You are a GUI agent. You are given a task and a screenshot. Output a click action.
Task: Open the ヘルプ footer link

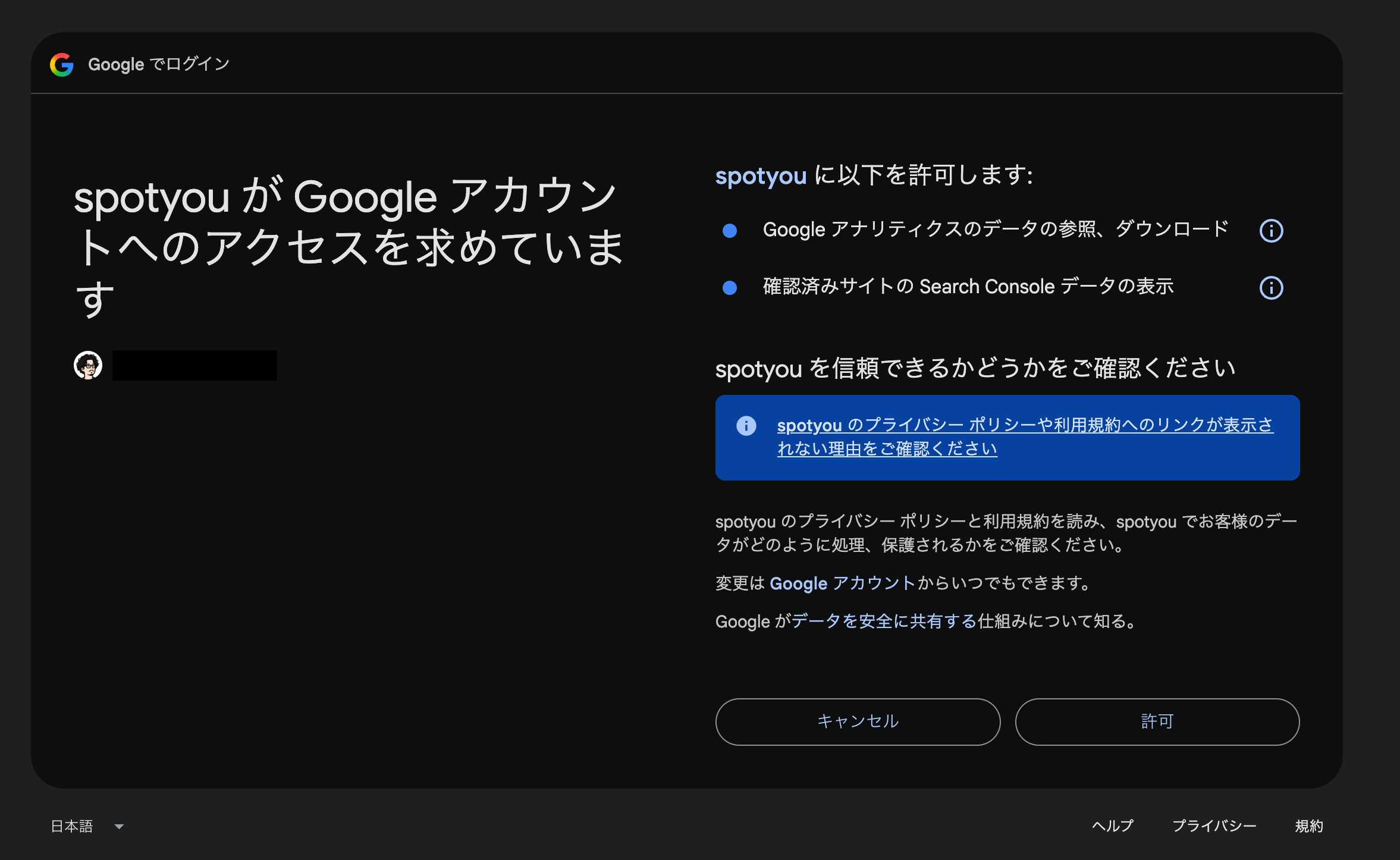pyautogui.click(x=1113, y=826)
